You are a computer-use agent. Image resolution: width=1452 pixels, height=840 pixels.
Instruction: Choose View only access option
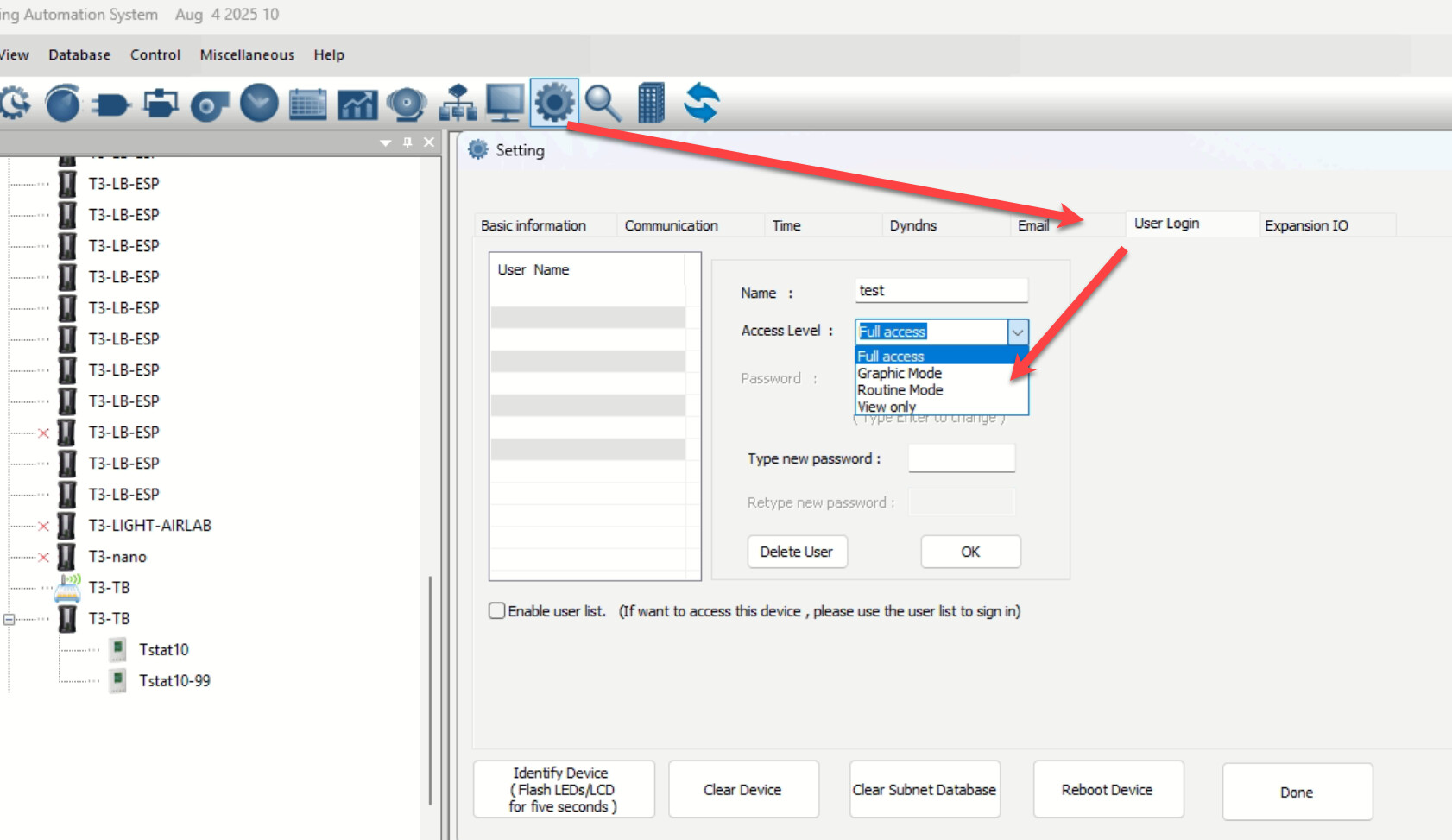coord(887,407)
